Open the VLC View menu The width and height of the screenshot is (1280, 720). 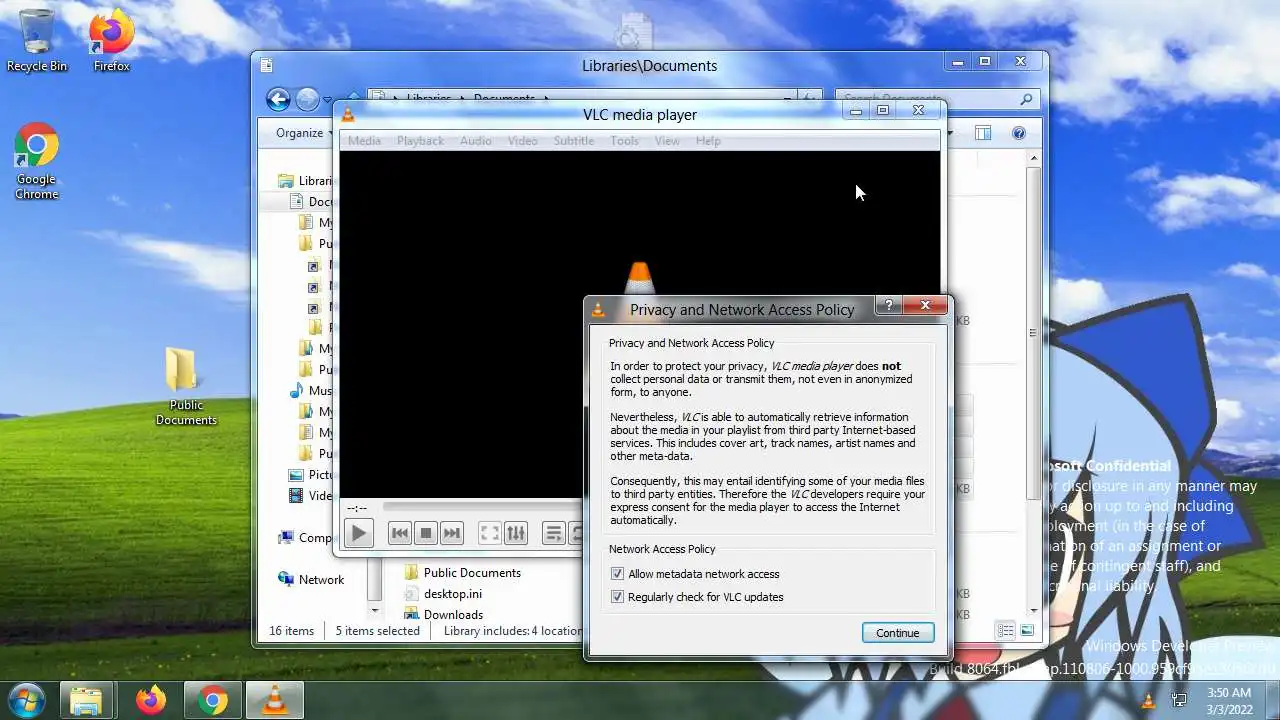(x=667, y=141)
